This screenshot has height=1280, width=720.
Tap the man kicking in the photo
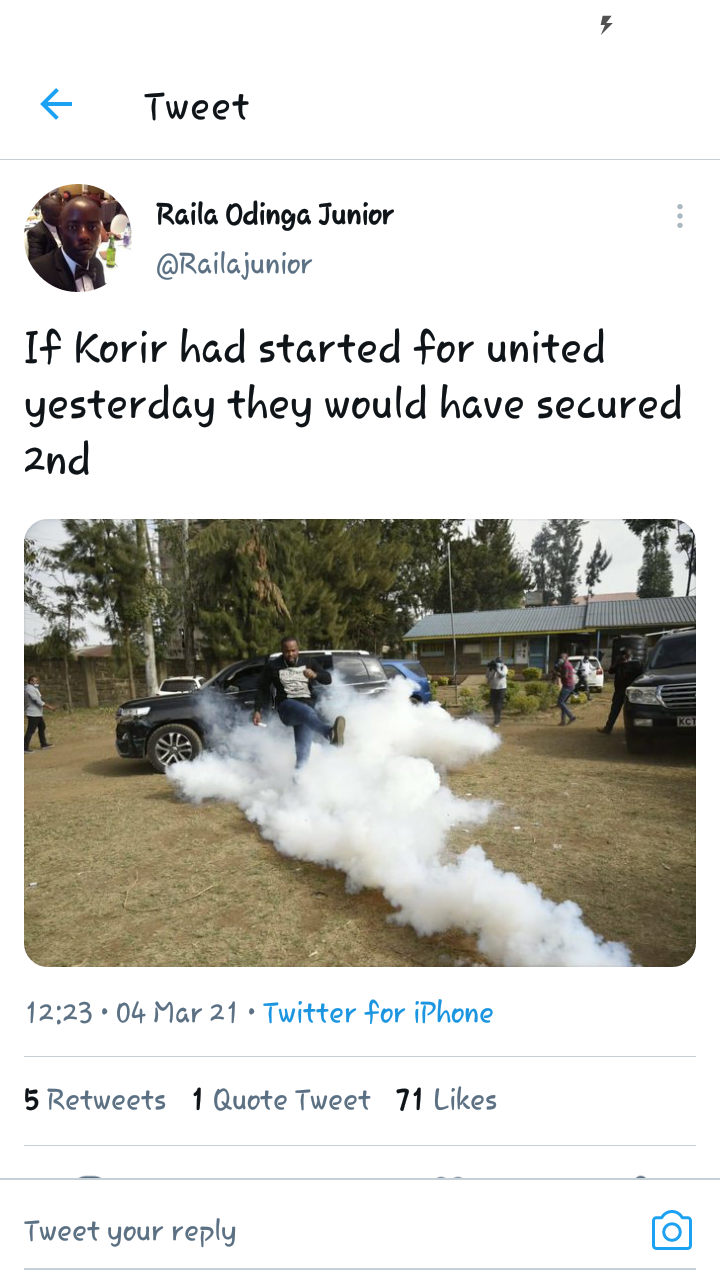(298, 700)
